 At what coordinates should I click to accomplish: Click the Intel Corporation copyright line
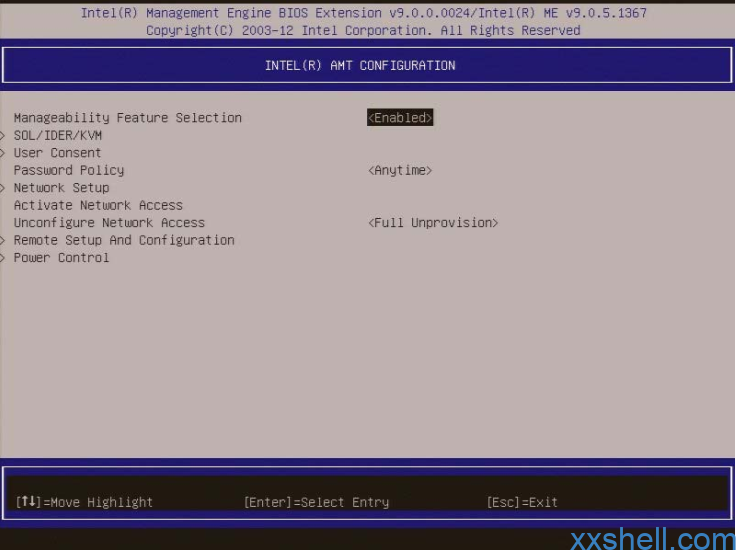point(363,31)
